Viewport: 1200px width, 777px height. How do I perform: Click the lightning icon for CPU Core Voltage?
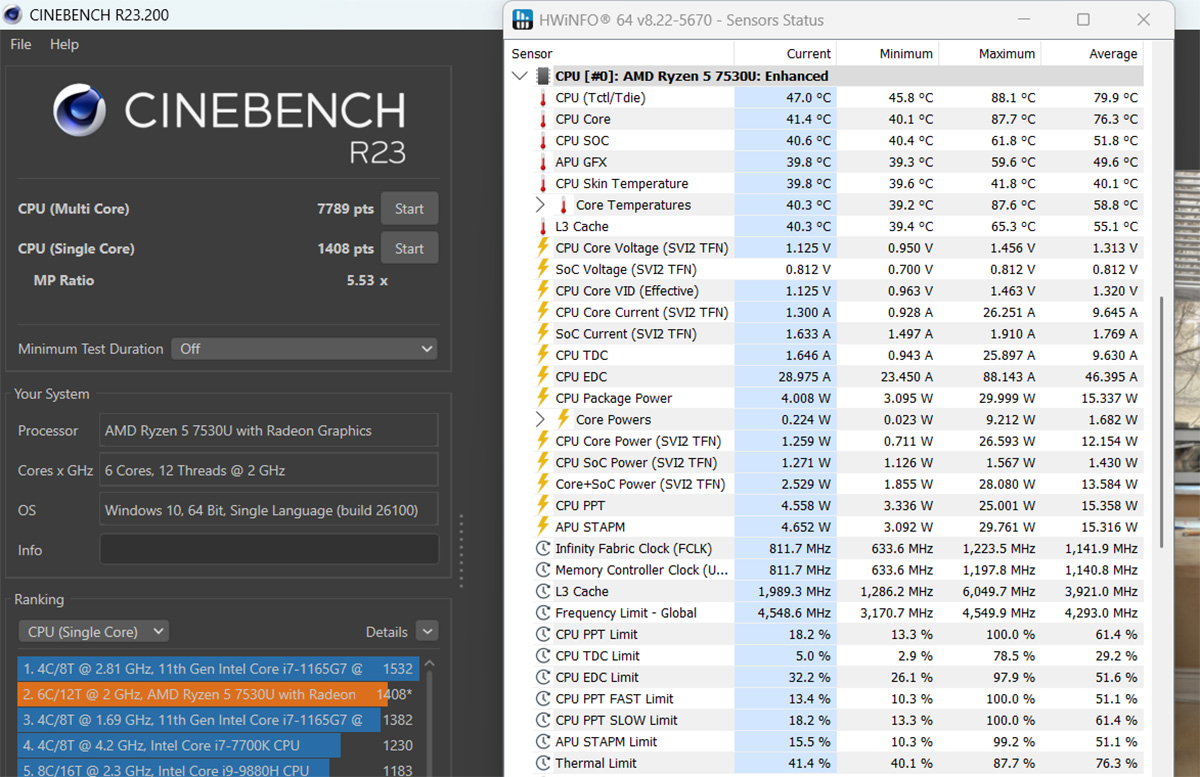click(543, 248)
